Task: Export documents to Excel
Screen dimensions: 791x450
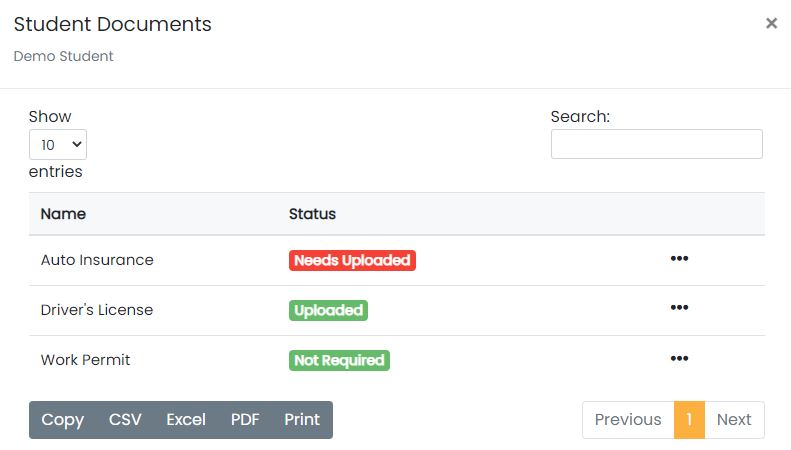Action: [186, 420]
